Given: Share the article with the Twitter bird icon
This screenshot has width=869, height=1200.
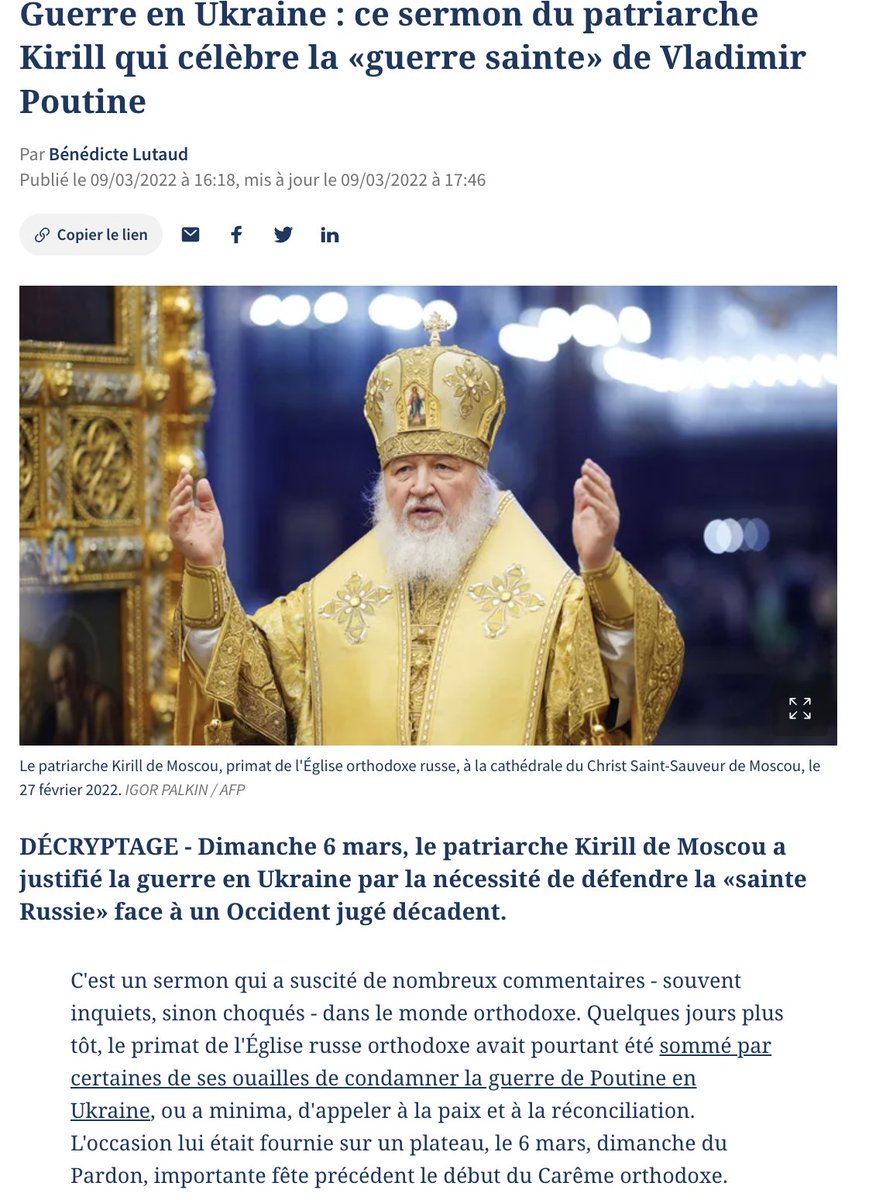Looking at the screenshot, I should point(284,235).
